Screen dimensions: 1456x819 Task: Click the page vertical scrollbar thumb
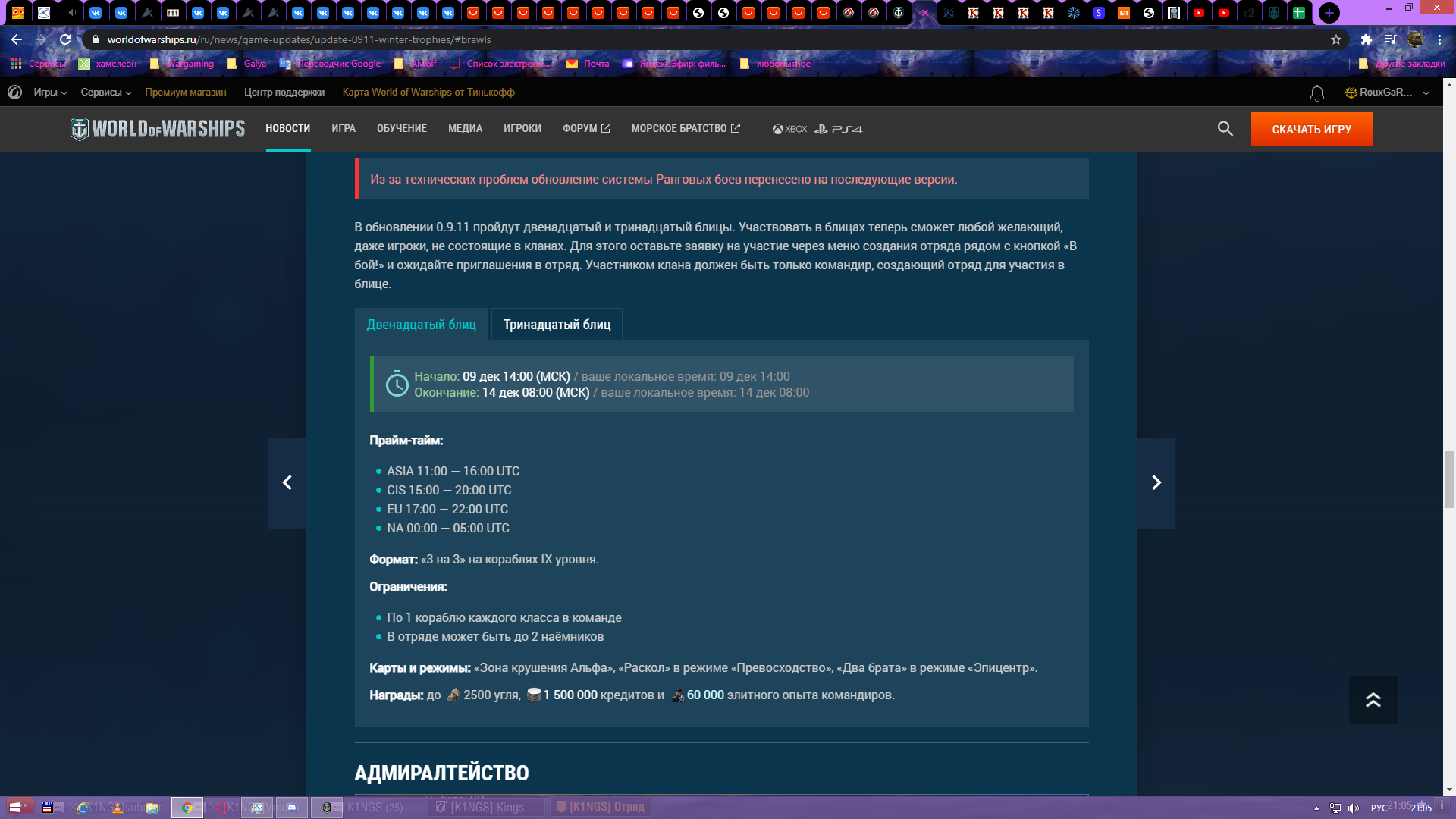[x=1449, y=479]
